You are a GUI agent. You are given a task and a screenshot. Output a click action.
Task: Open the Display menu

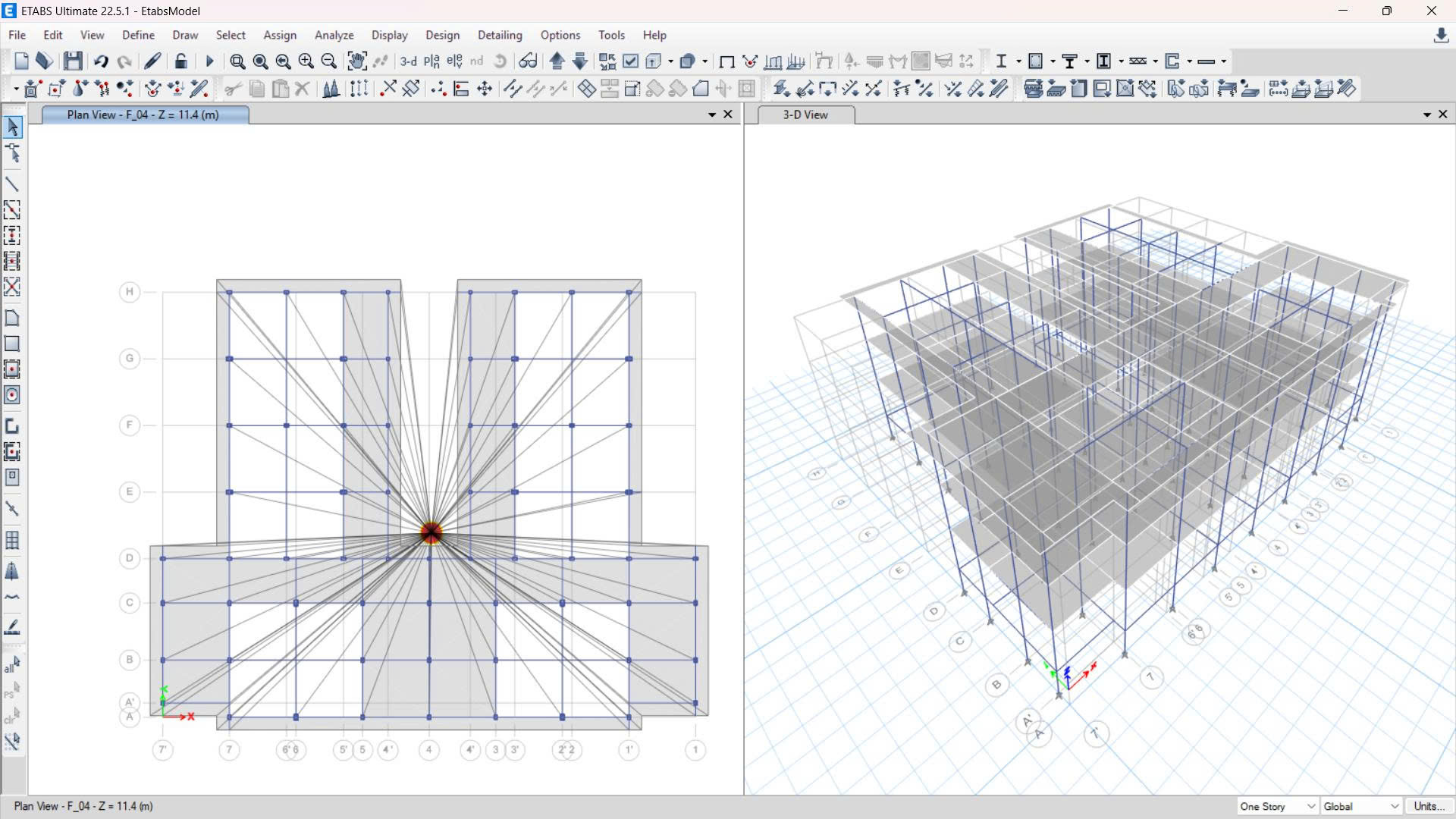pyautogui.click(x=390, y=35)
